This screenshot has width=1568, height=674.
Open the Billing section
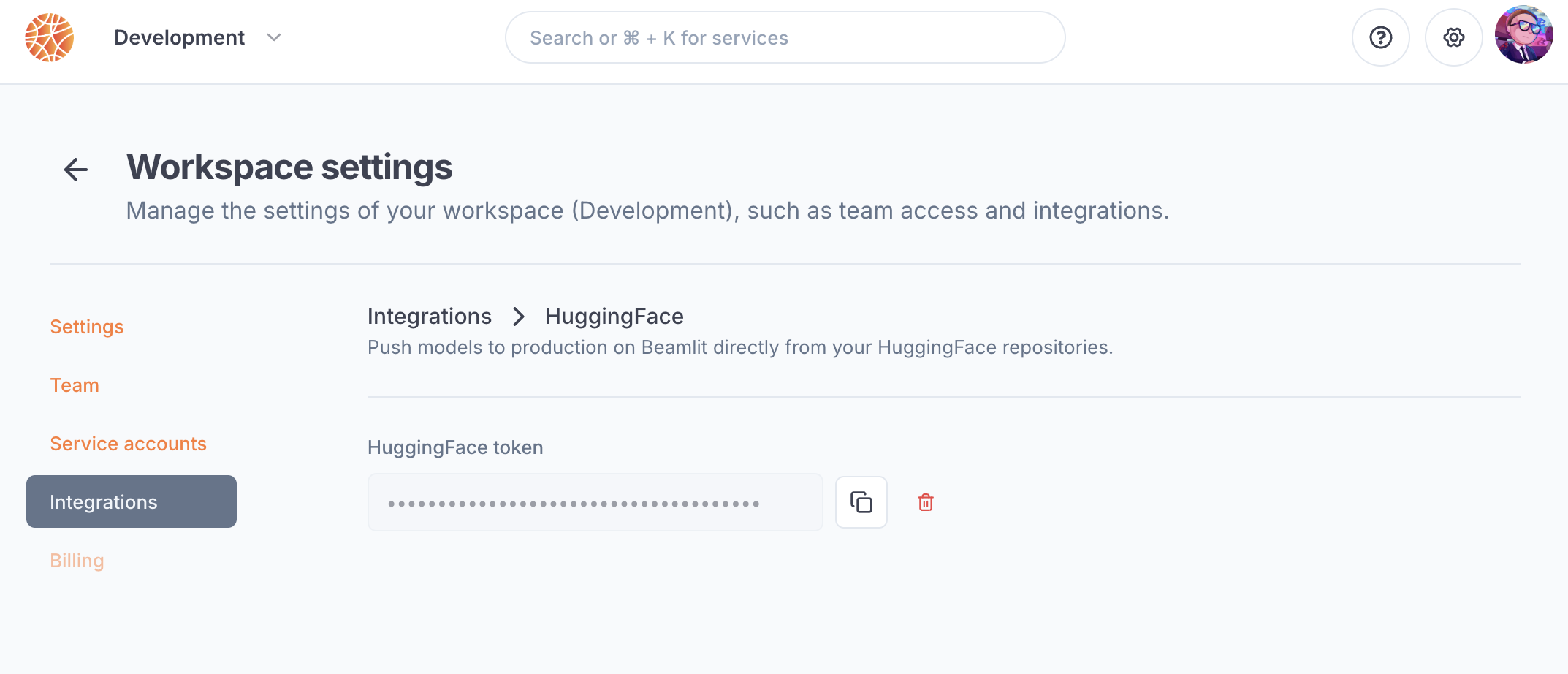77,561
